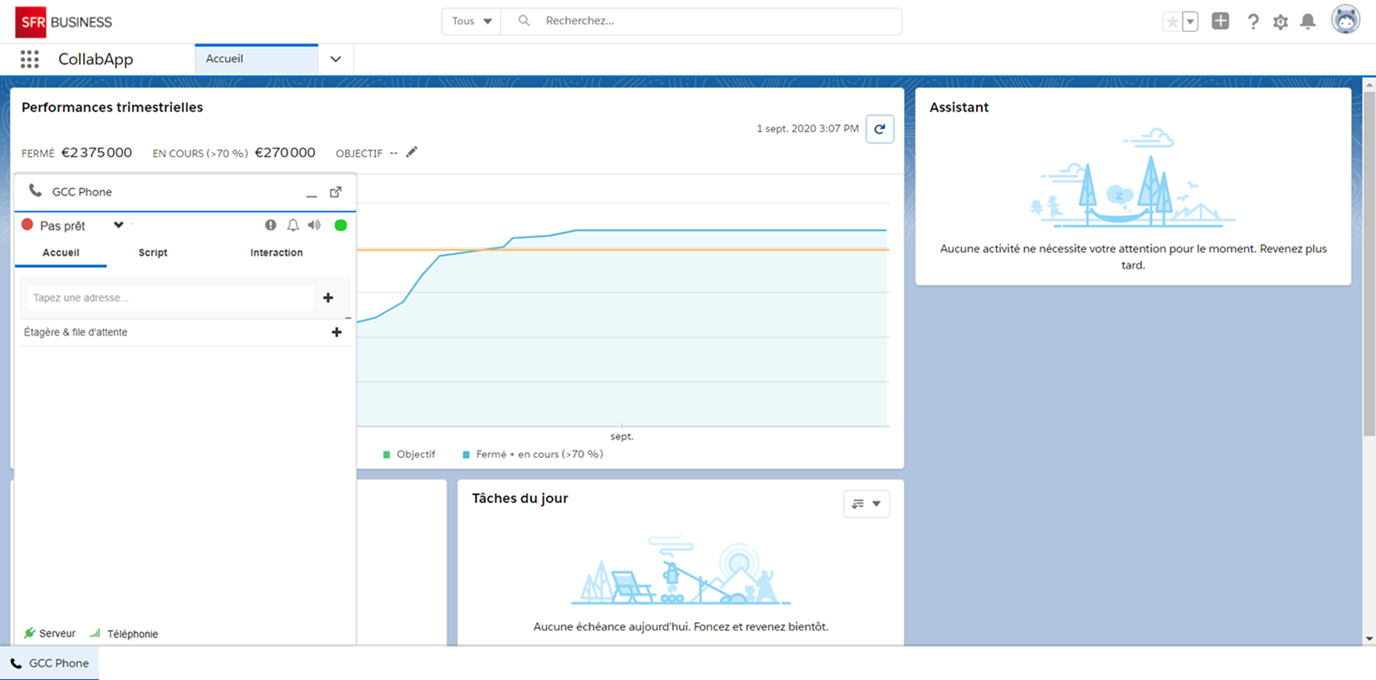Open the Tâches du jour filter dropdown
Viewport: 1376px width, 680px height.
coord(866,504)
